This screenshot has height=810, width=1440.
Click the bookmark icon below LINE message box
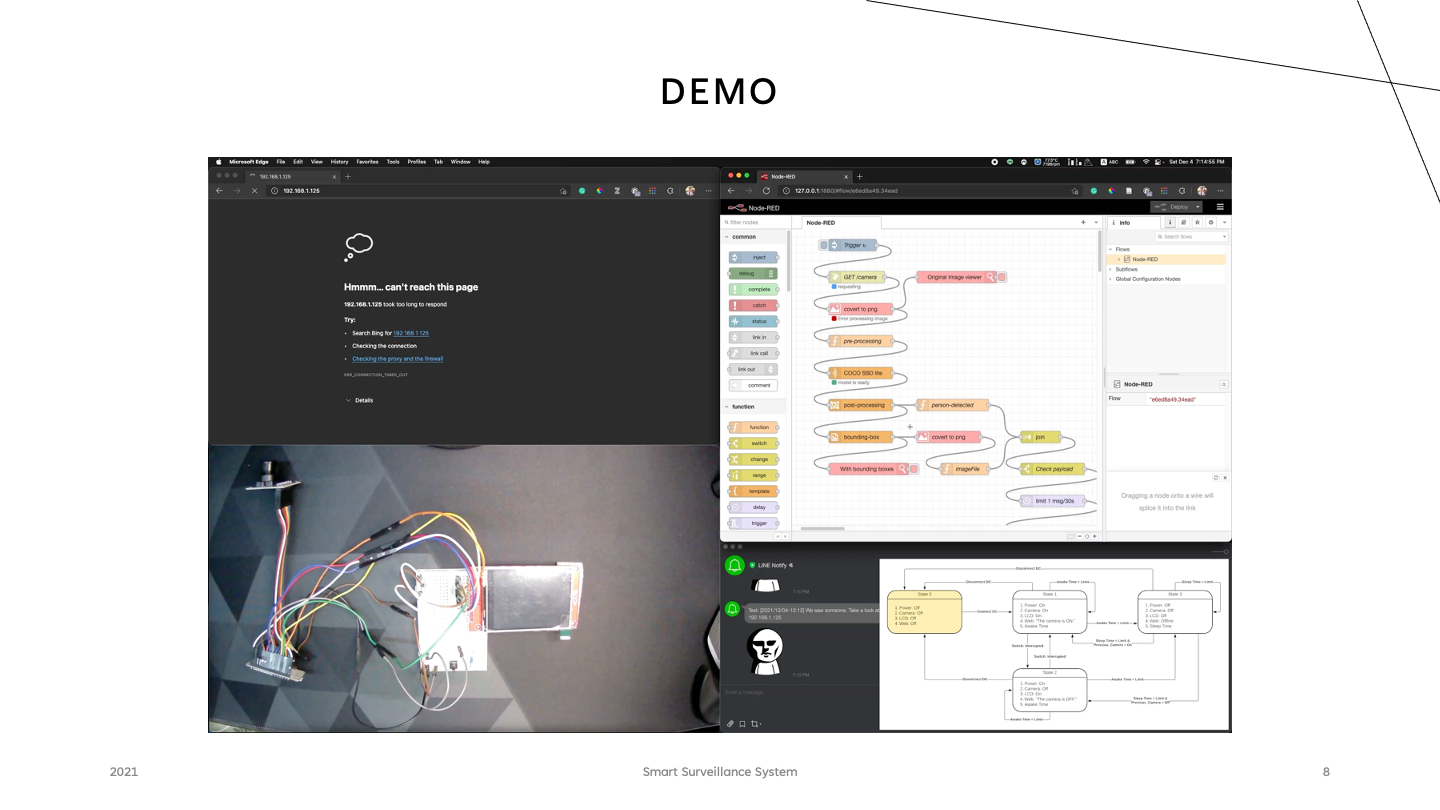click(x=742, y=724)
